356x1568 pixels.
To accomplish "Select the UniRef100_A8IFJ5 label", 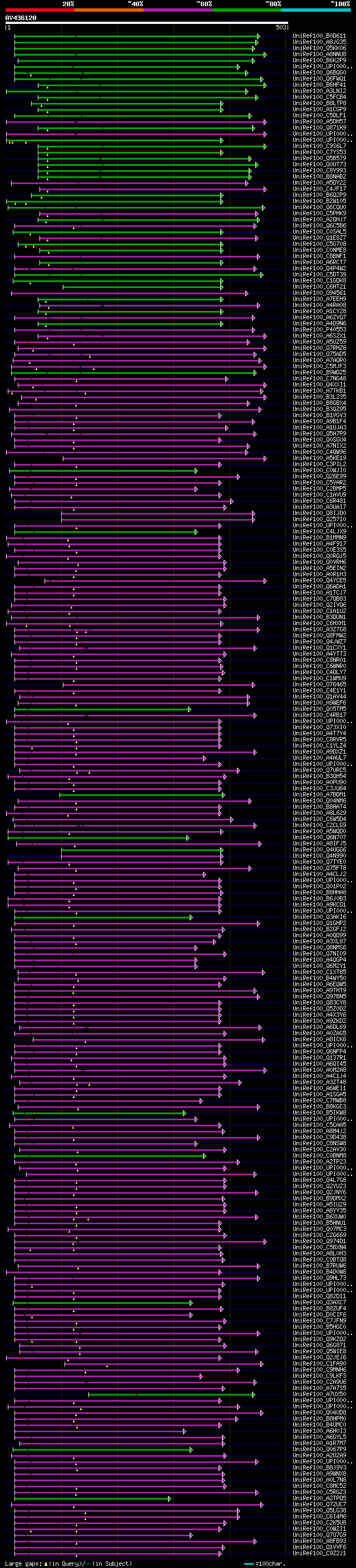I will coord(319,844).
